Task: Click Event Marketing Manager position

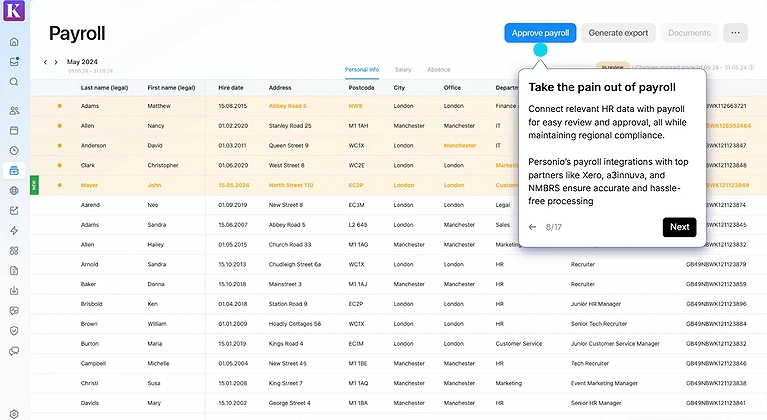Action: [604, 383]
